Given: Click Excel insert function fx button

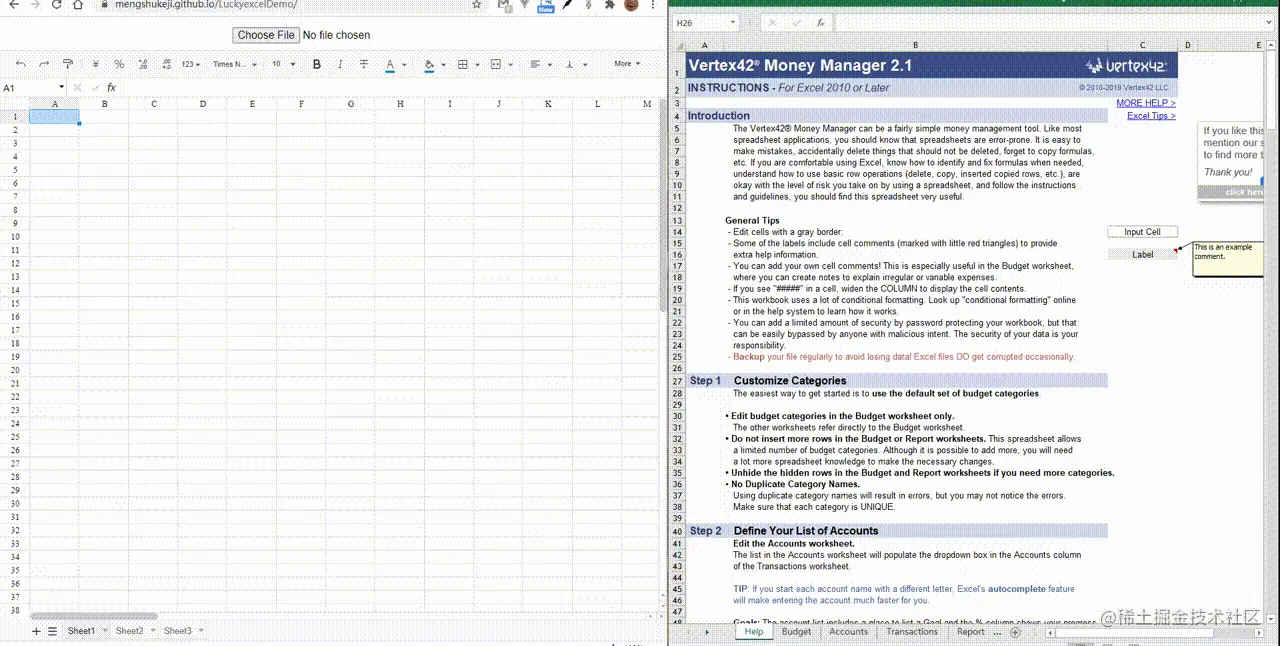Looking at the screenshot, I should click(x=820, y=22).
